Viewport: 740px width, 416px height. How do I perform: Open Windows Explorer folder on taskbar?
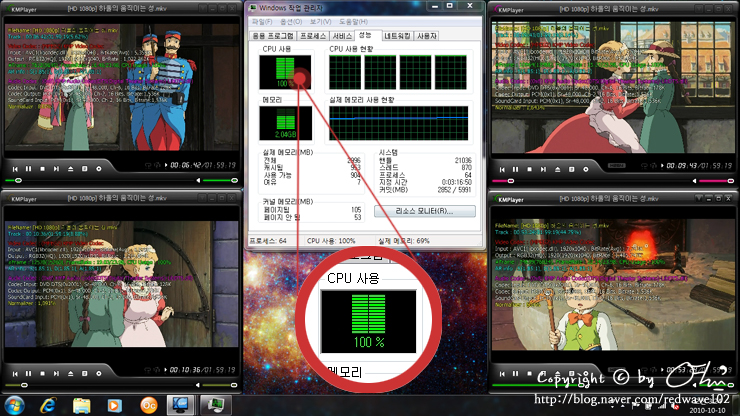(x=82, y=406)
